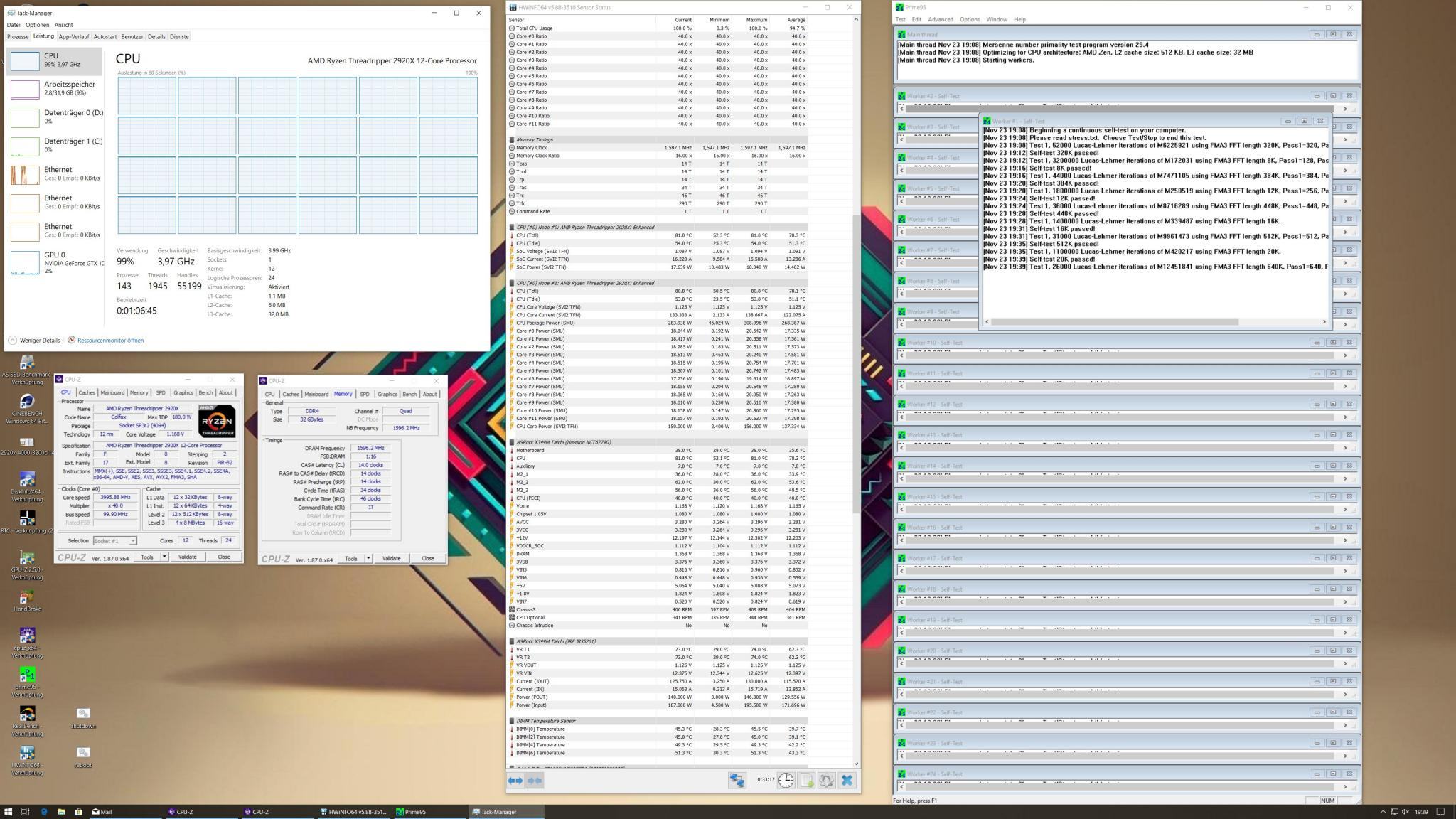Open Windows Start menu
This screenshot has width=1456, height=819.
pos(9,811)
